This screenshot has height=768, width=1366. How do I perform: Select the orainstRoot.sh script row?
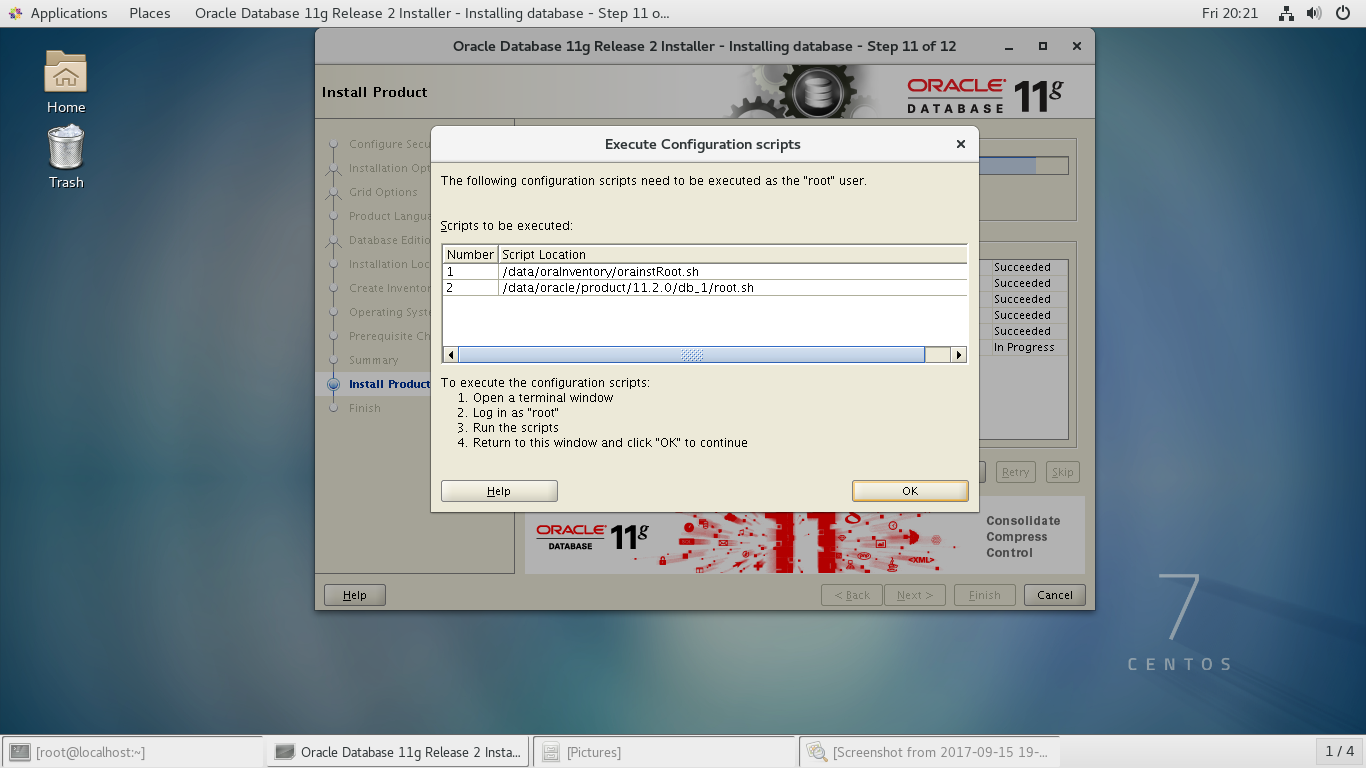tap(705, 271)
